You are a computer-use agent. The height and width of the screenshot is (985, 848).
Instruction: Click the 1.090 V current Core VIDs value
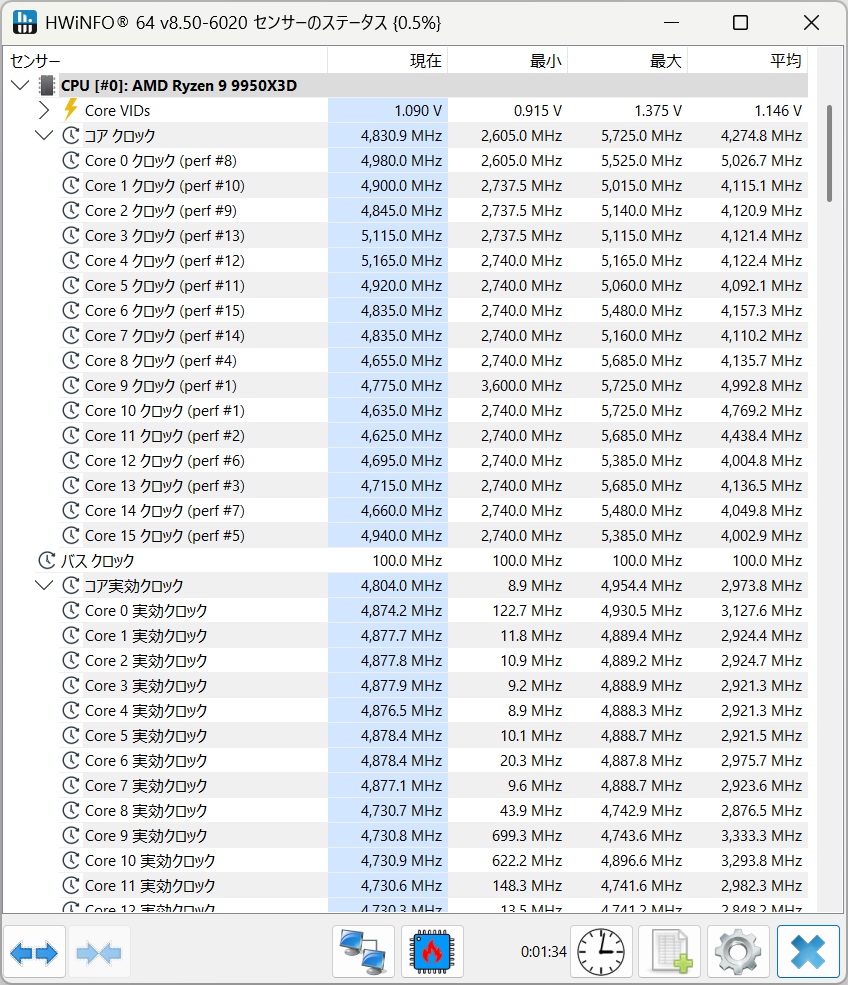point(418,111)
